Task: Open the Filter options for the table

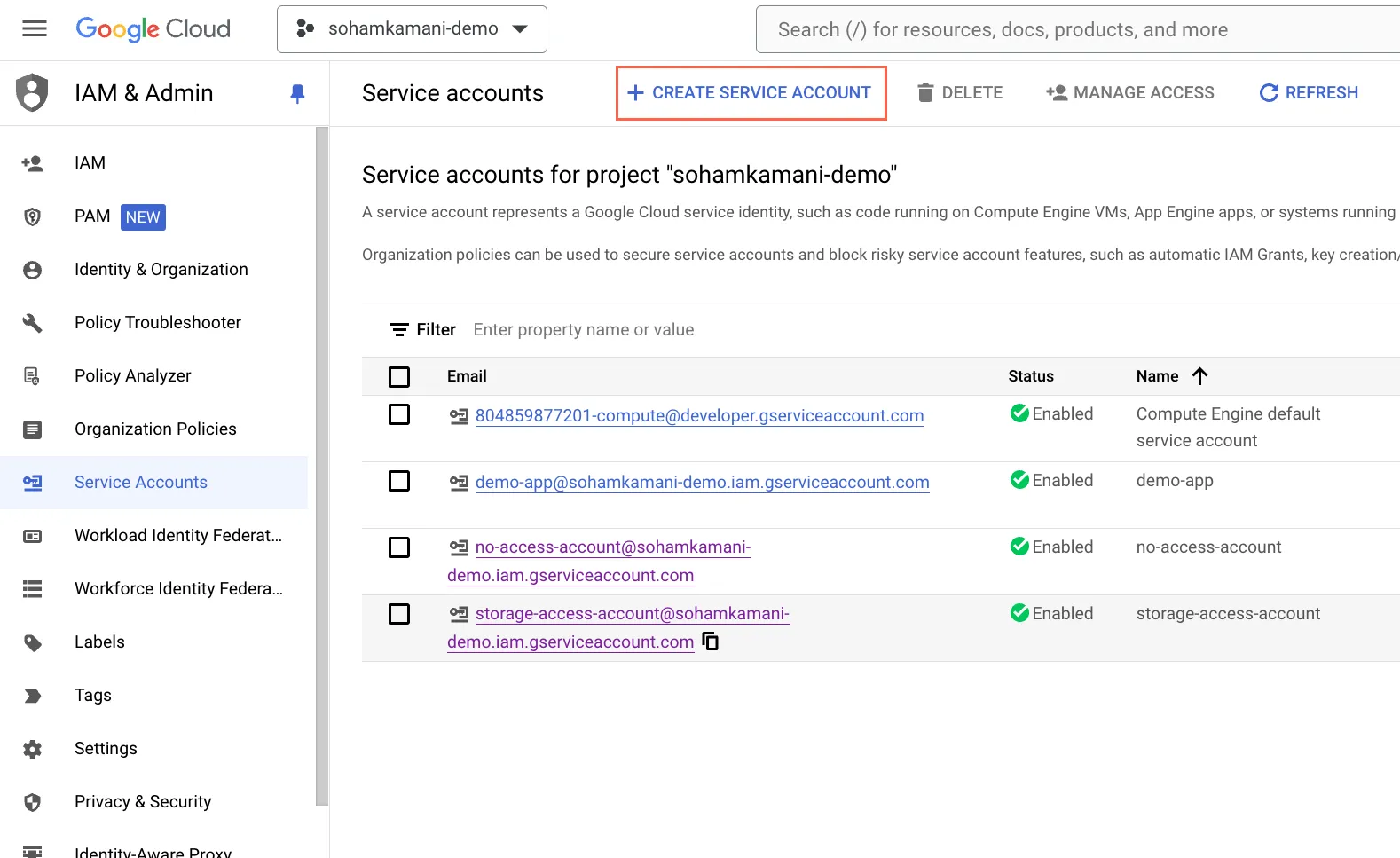Action: click(423, 330)
